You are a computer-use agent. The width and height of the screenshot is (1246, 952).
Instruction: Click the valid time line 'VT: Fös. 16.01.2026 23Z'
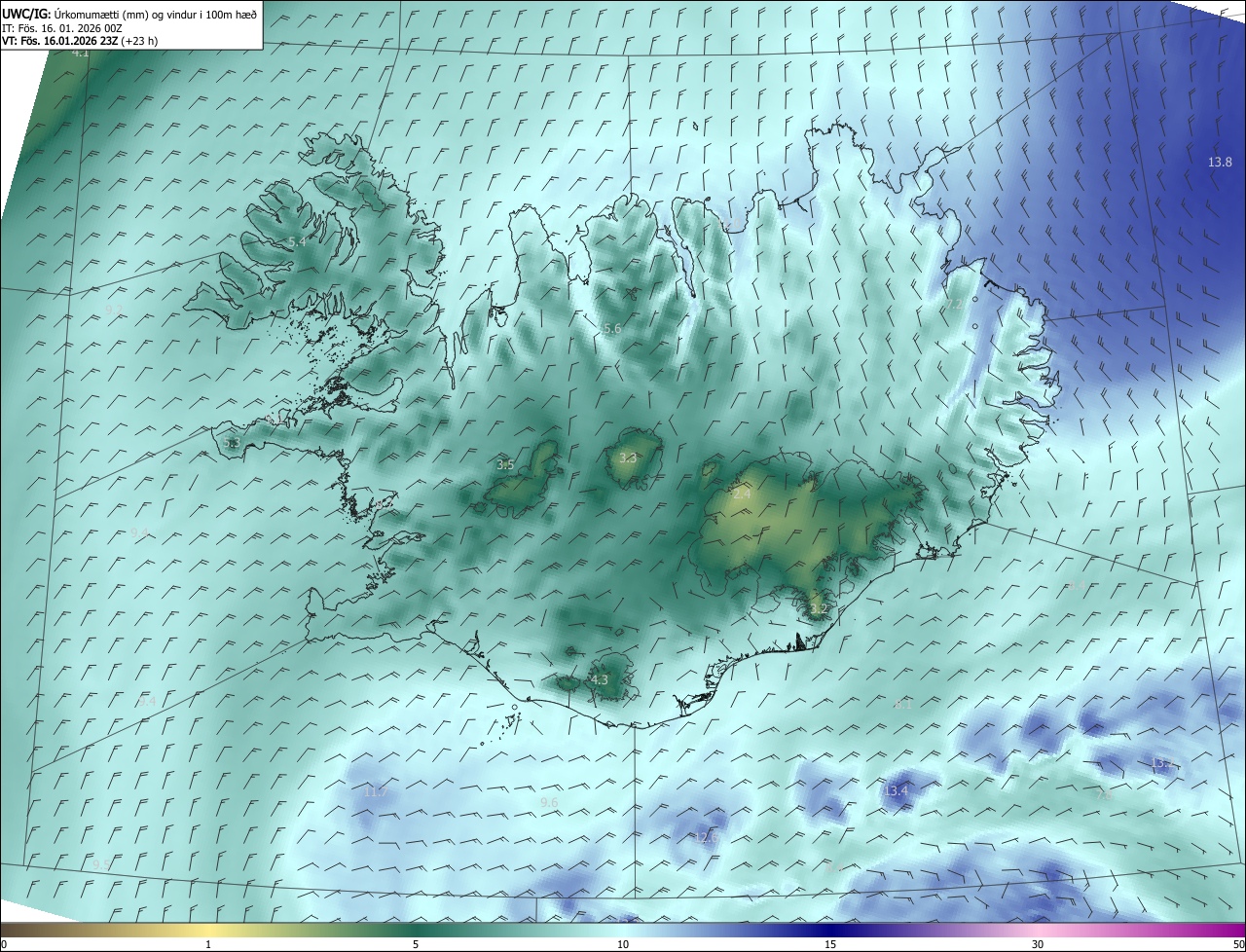(61, 41)
